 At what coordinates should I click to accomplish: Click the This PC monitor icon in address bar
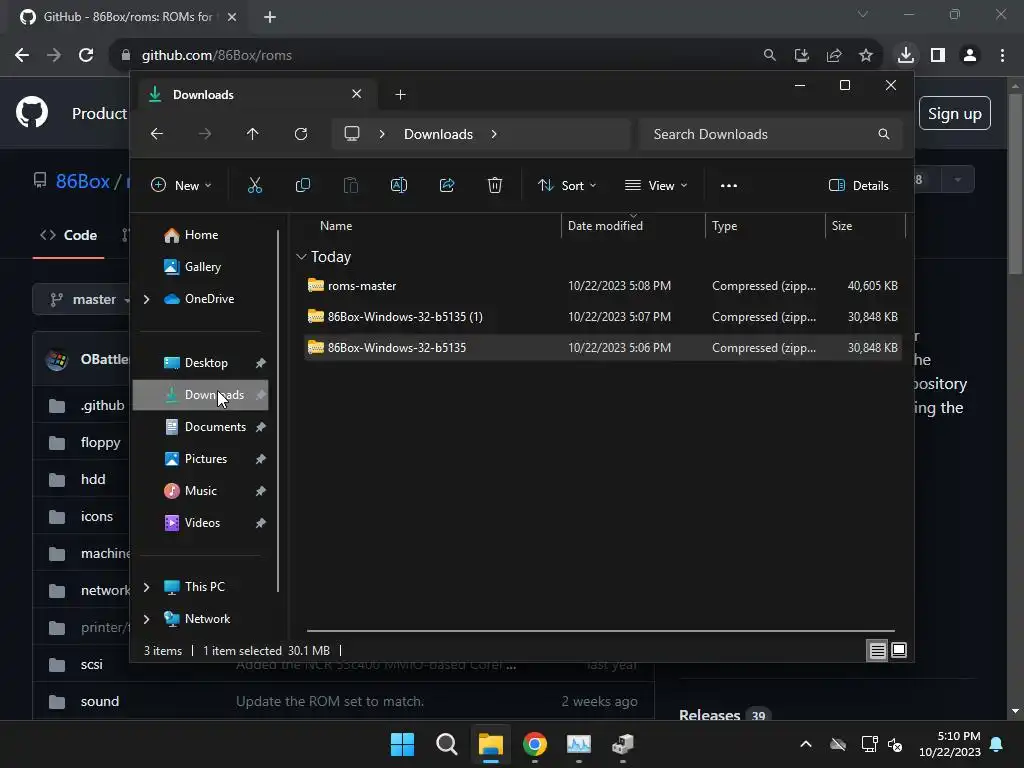point(352,134)
